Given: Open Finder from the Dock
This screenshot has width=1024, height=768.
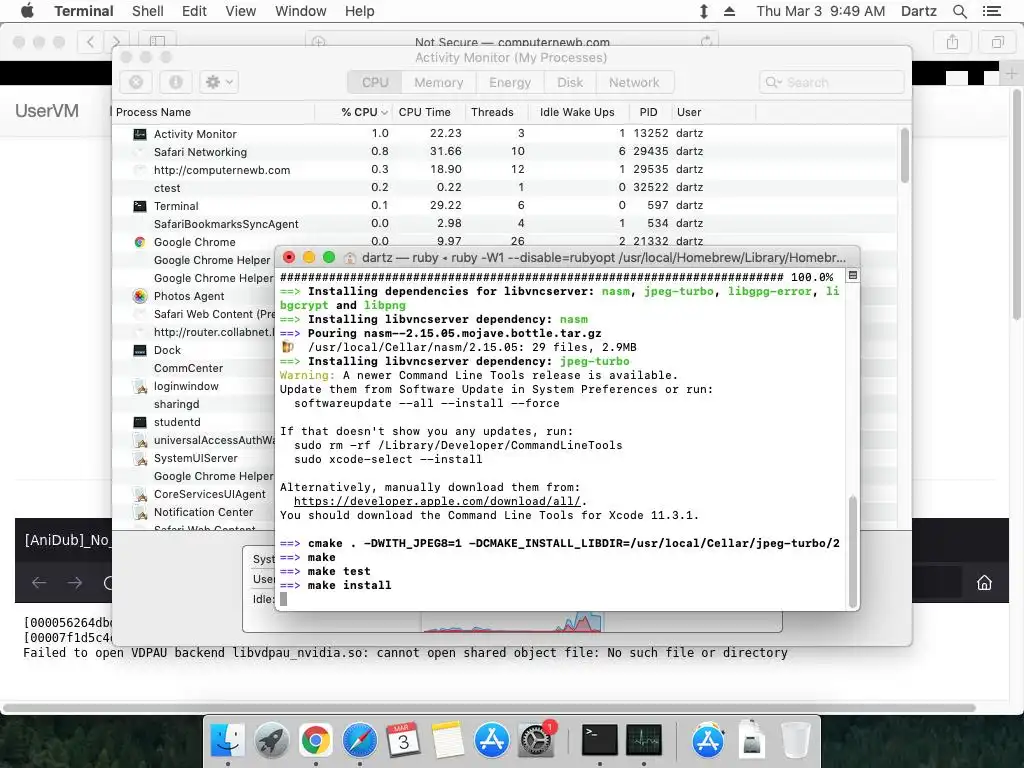Looking at the screenshot, I should (227, 740).
